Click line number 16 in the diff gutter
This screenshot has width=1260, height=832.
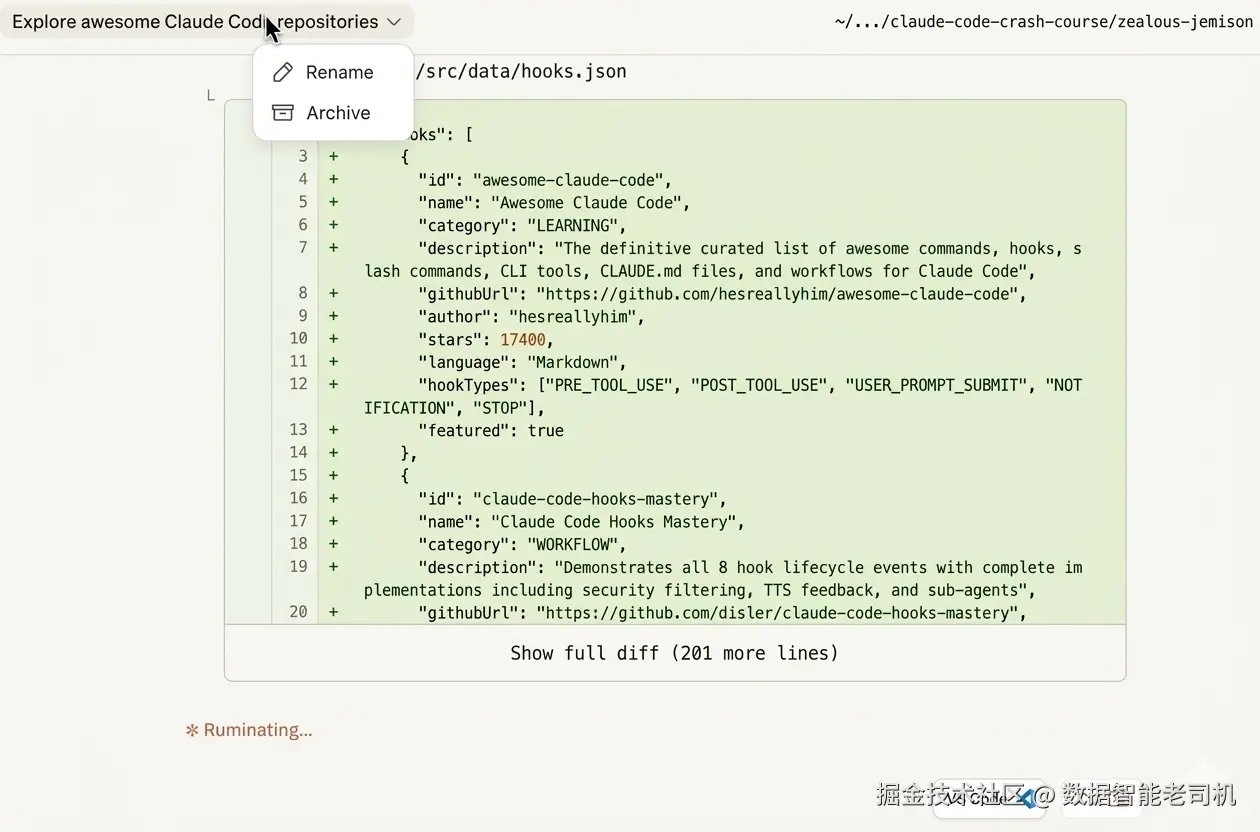(298, 498)
